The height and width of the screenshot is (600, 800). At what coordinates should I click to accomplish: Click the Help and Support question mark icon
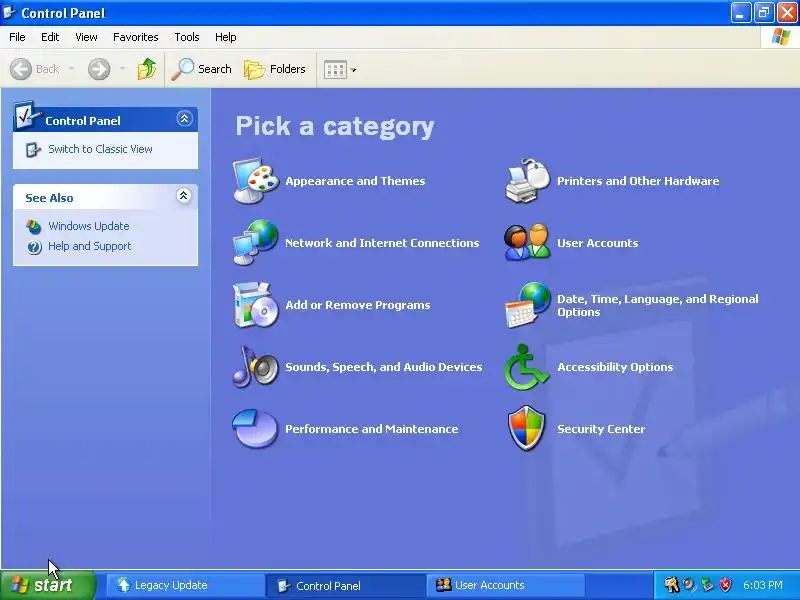34,247
